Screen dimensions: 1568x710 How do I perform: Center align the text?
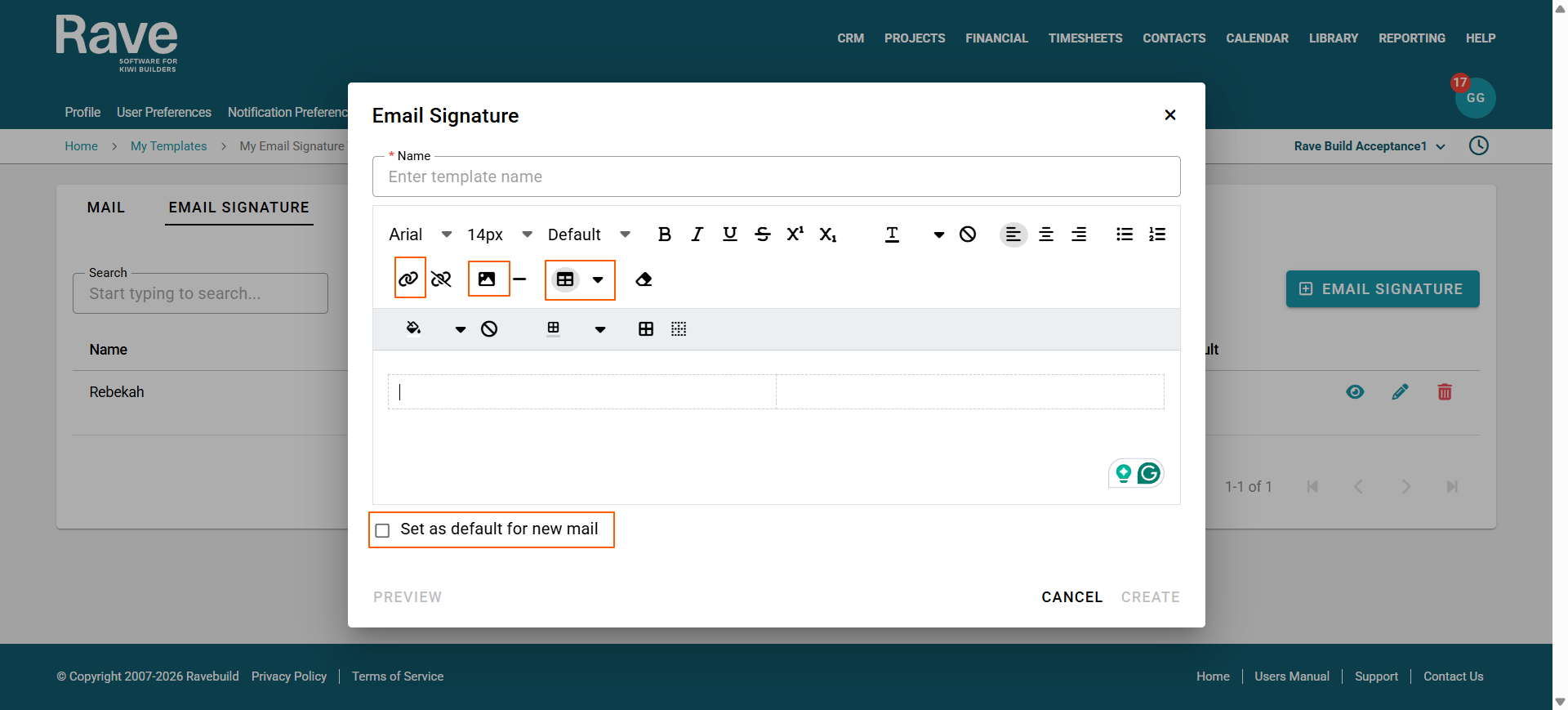coord(1046,234)
